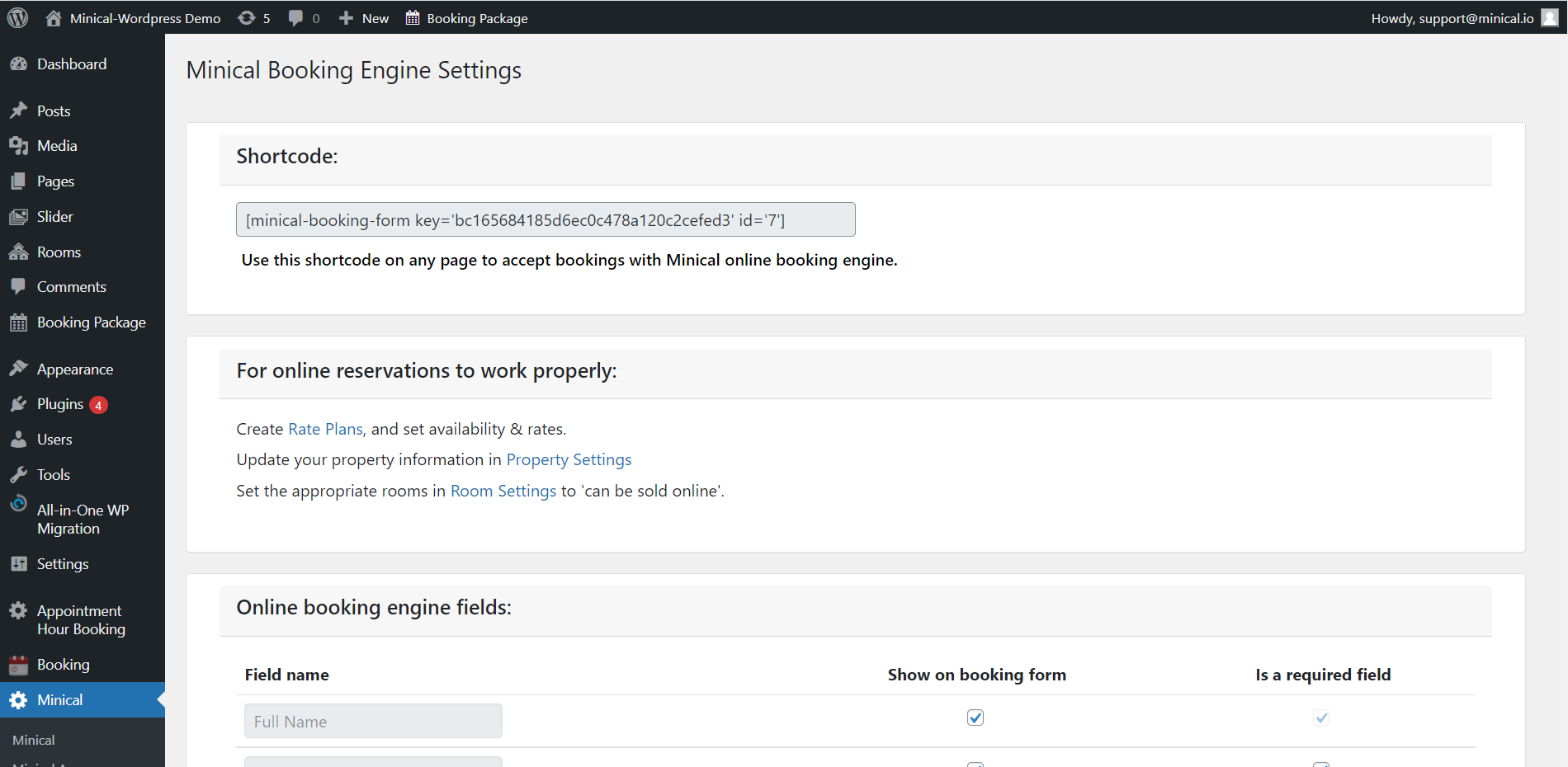Click the Plugins plug icon
1568x767 pixels.
[x=18, y=404]
